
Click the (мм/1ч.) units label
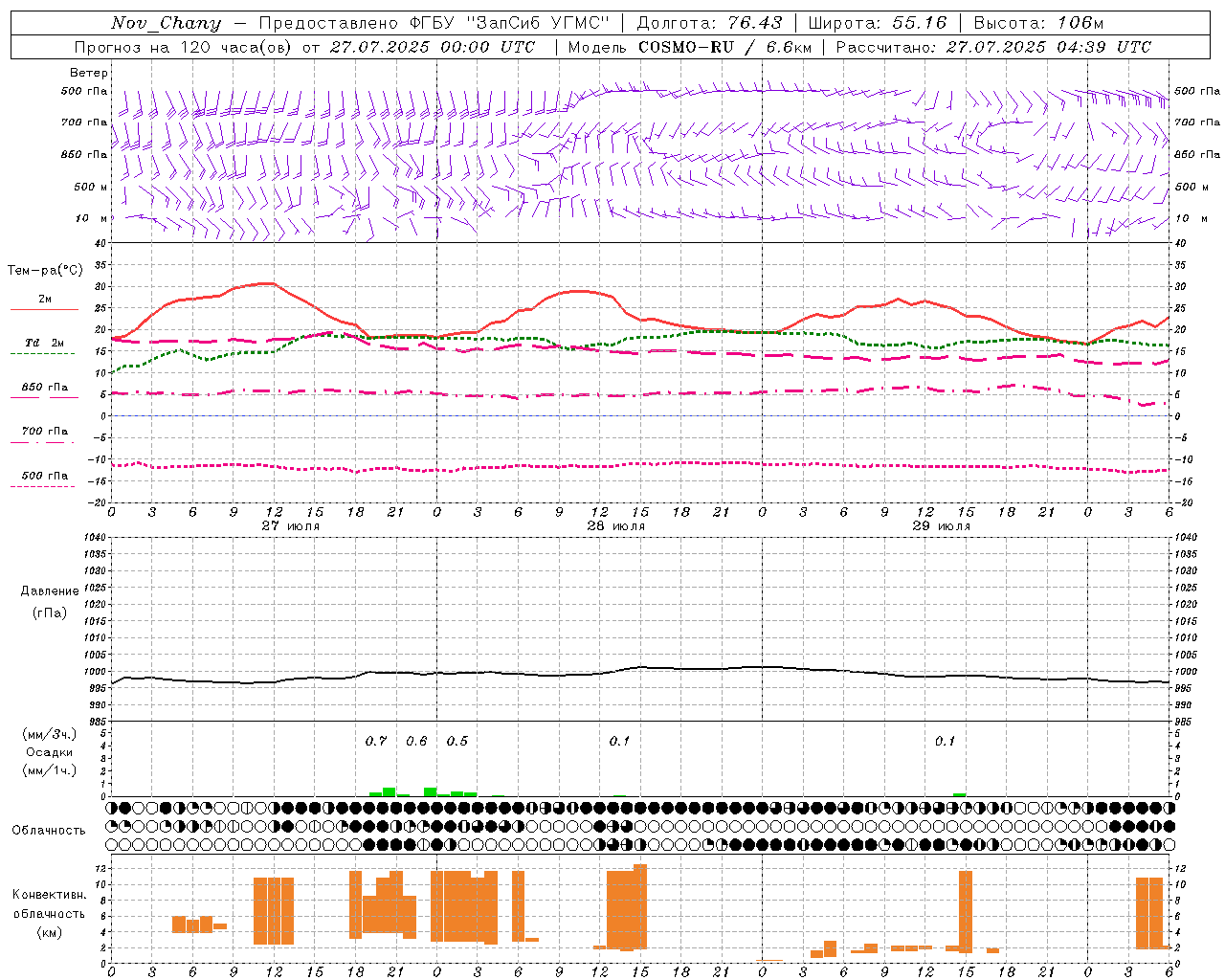coord(50,770)
